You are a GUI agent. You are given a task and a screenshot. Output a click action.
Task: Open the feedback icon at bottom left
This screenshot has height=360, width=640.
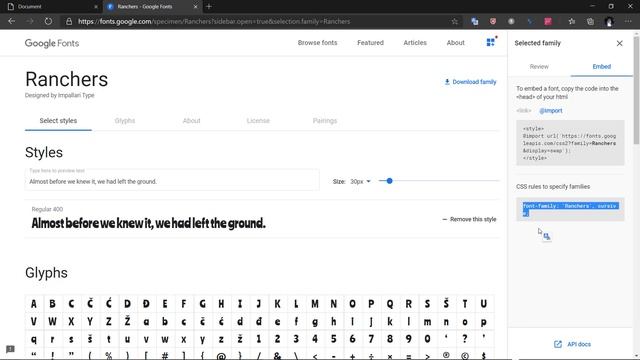point(10,349)
